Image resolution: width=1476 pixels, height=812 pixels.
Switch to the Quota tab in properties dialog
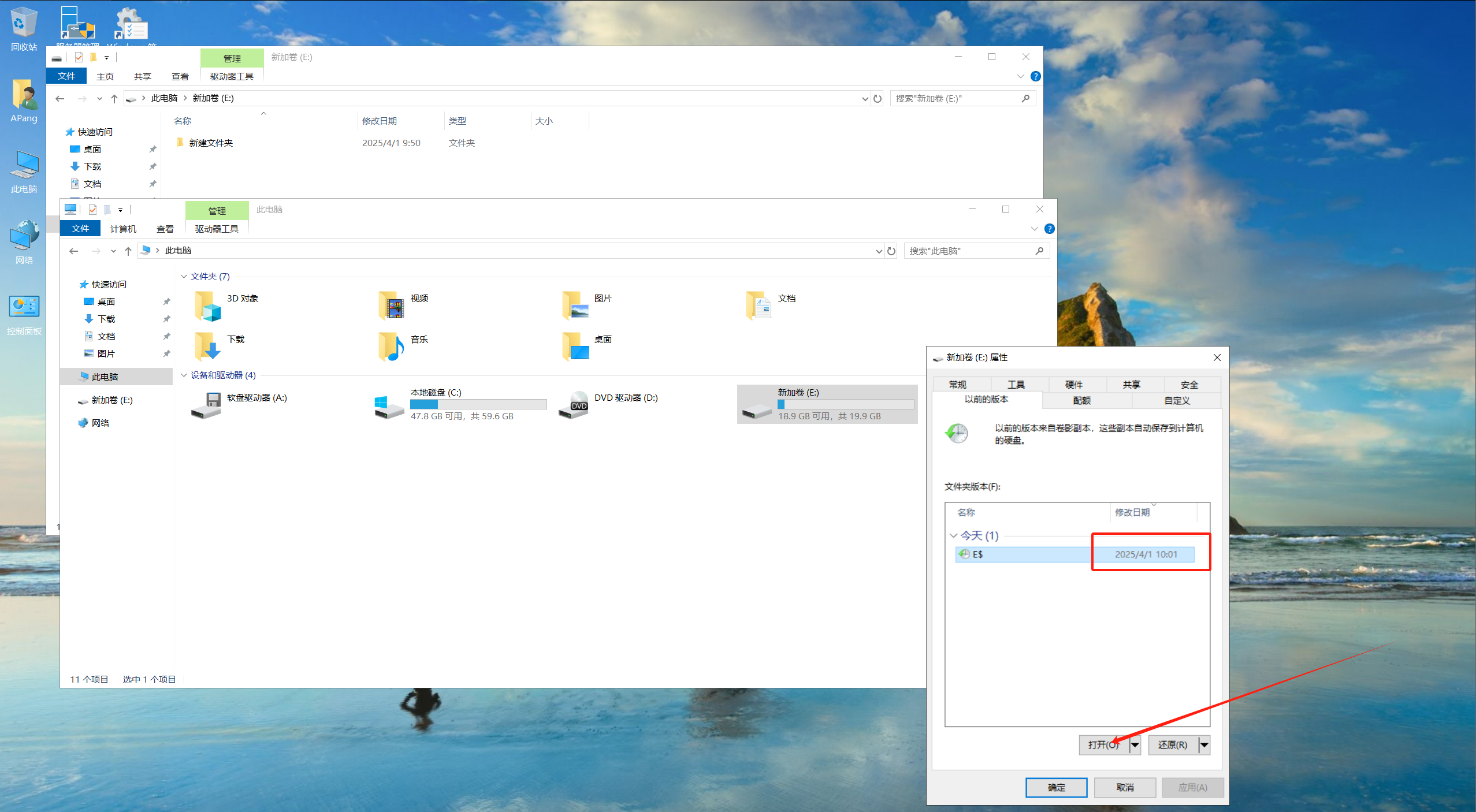coord(1081,400)
